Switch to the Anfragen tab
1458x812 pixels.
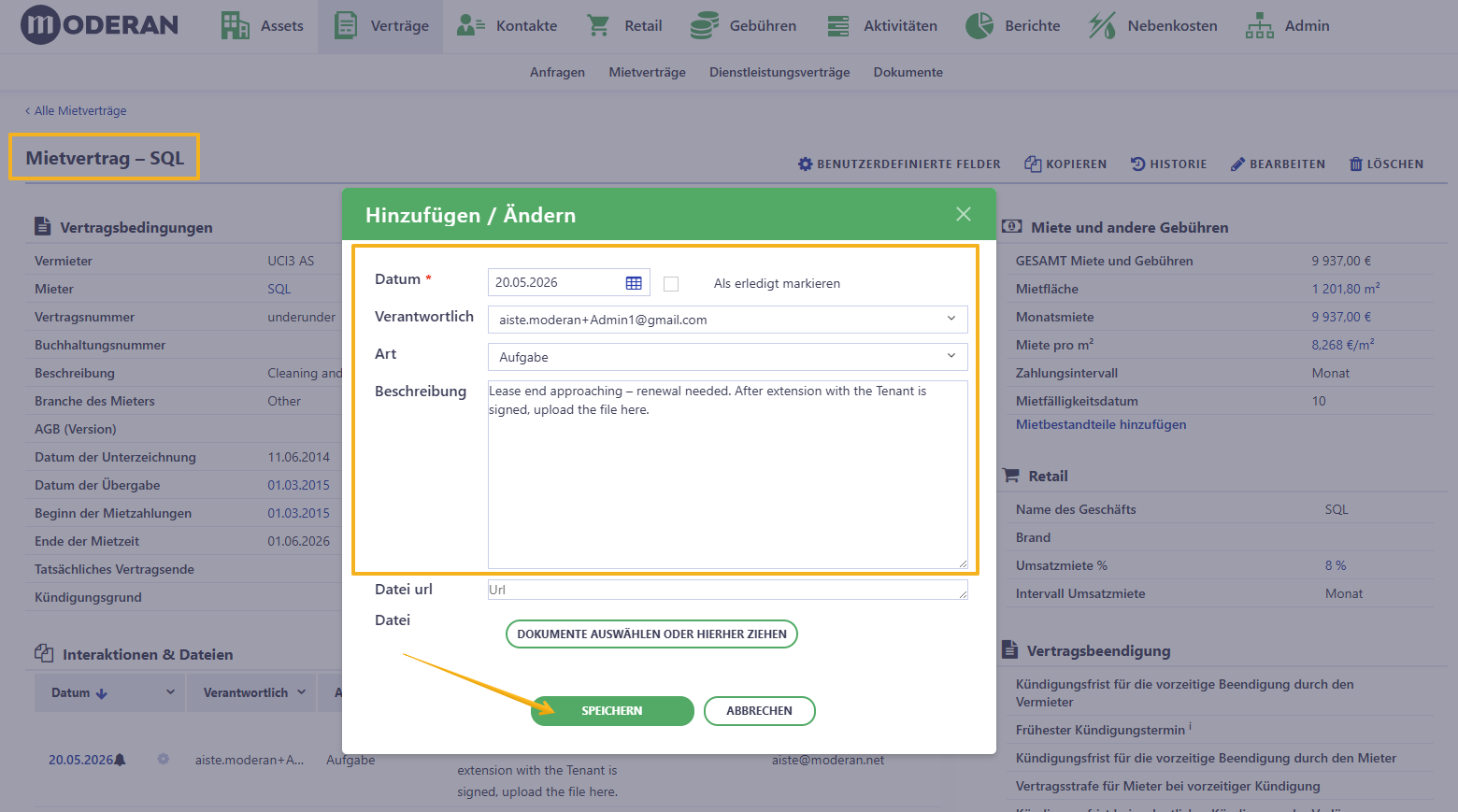click(557, 72)
